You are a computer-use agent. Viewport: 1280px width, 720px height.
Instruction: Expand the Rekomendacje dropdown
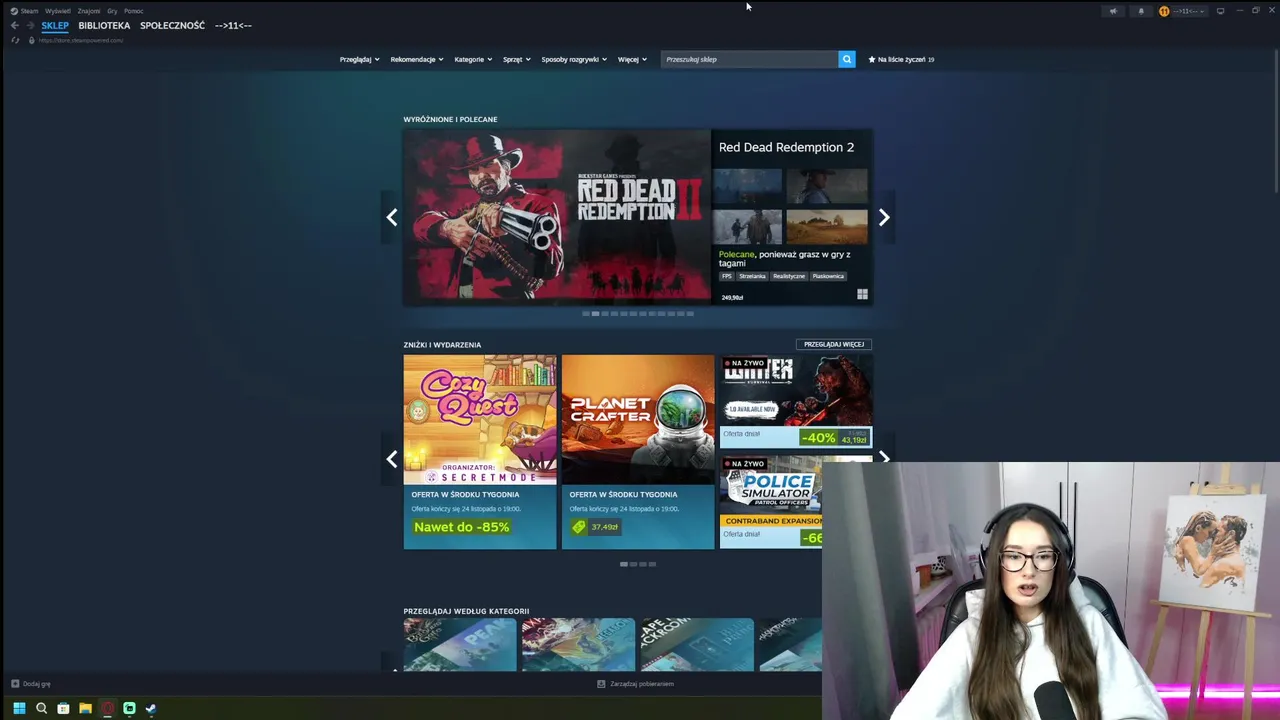pos(417,59)
